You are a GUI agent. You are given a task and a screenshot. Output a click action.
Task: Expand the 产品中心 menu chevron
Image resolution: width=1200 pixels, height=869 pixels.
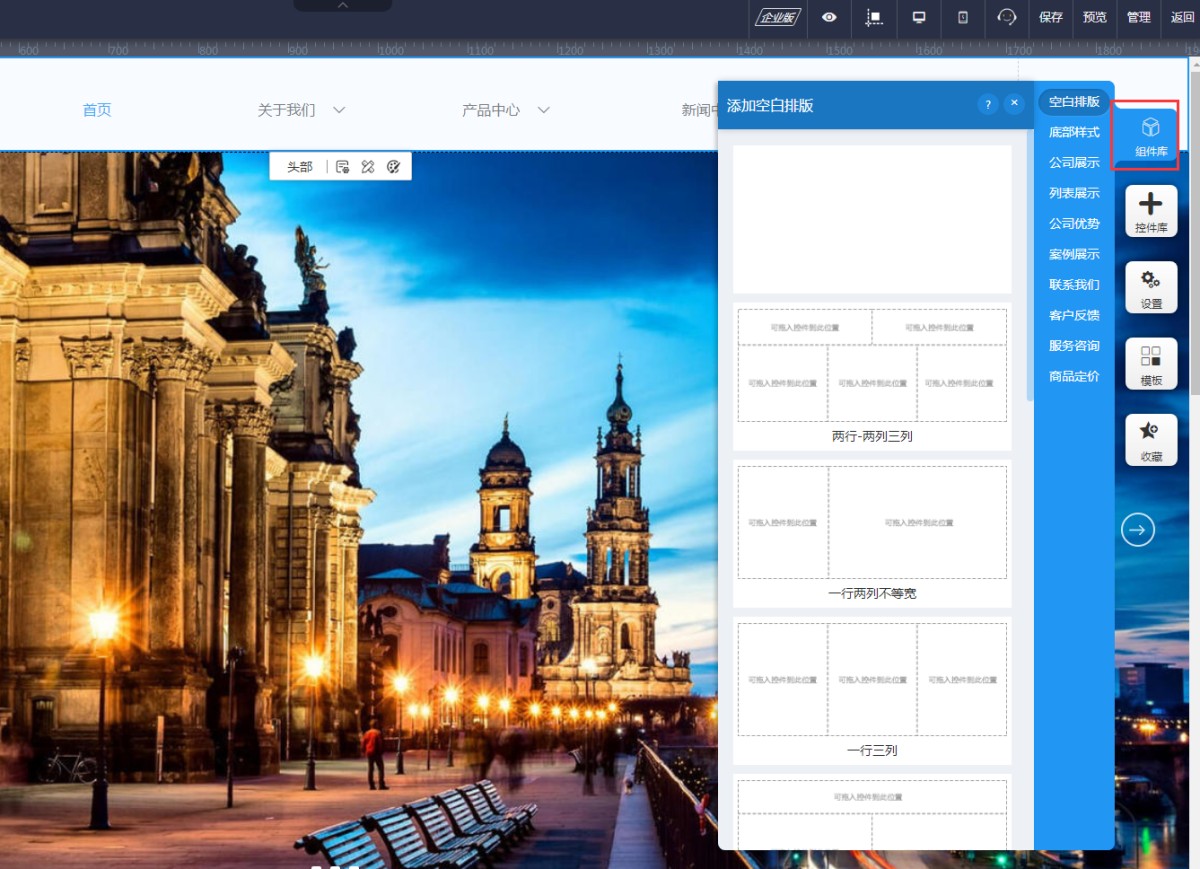pos(543,110)
